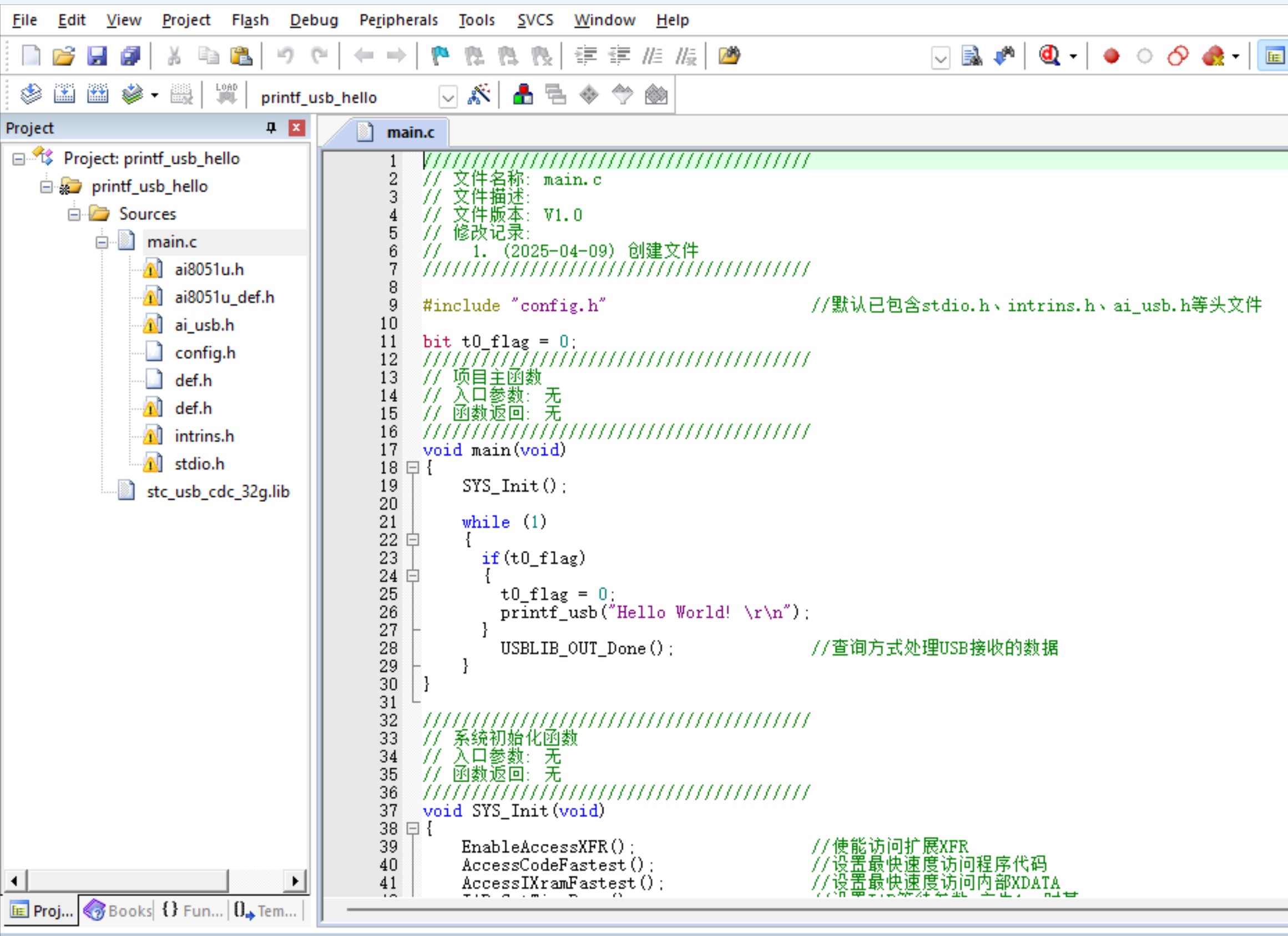Image resolution: width=1288 pixels, height=936 pixels.
Task: Open the breakpoint kill dropdown arrow
Action: (1235, 56)
